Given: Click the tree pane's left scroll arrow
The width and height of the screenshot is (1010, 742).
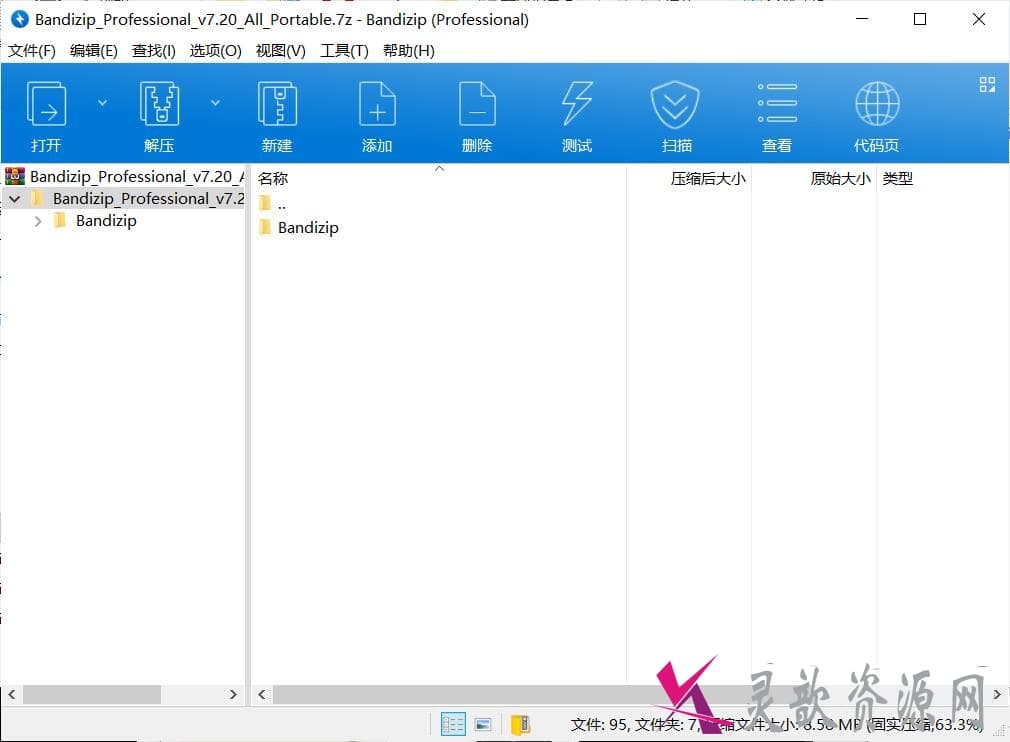Looking at the screenshot, I should pyautogui.click(x=12, y=694).
